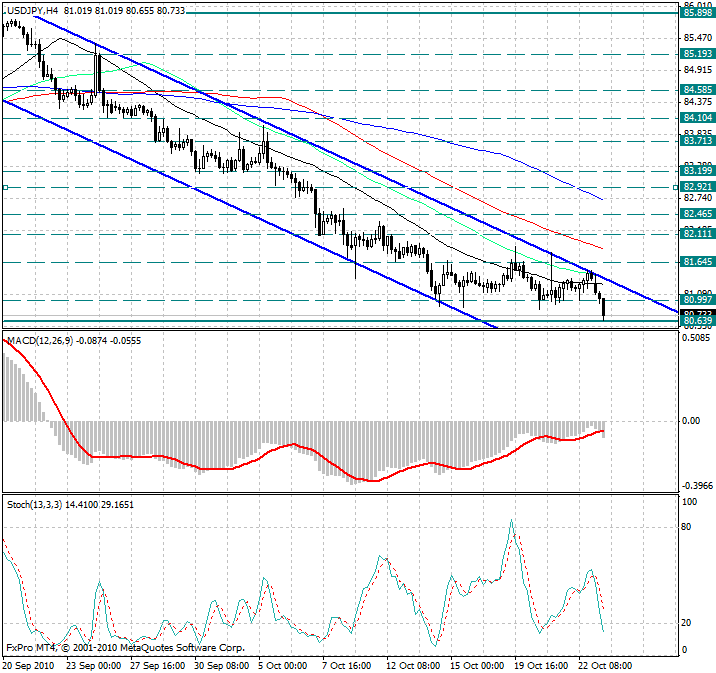Click the 83.713 level price tag
This screenshot has width=716, height=673.
698,141
